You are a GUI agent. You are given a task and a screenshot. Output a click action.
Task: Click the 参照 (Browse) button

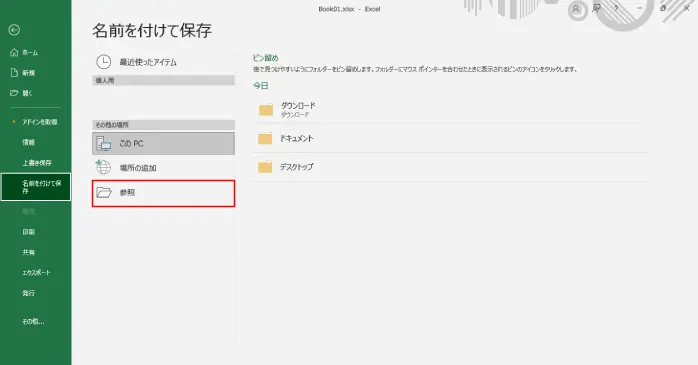(163, 193)
